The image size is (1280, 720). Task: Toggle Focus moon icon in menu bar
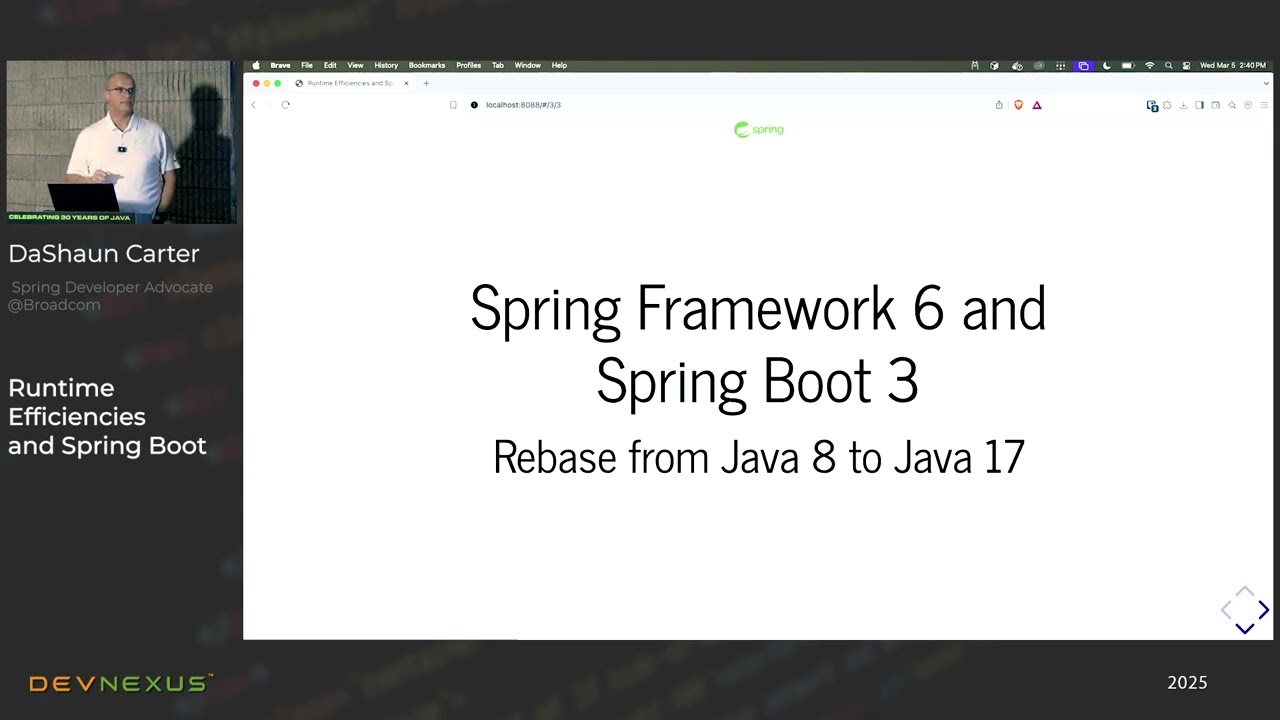coord(1106,65)
